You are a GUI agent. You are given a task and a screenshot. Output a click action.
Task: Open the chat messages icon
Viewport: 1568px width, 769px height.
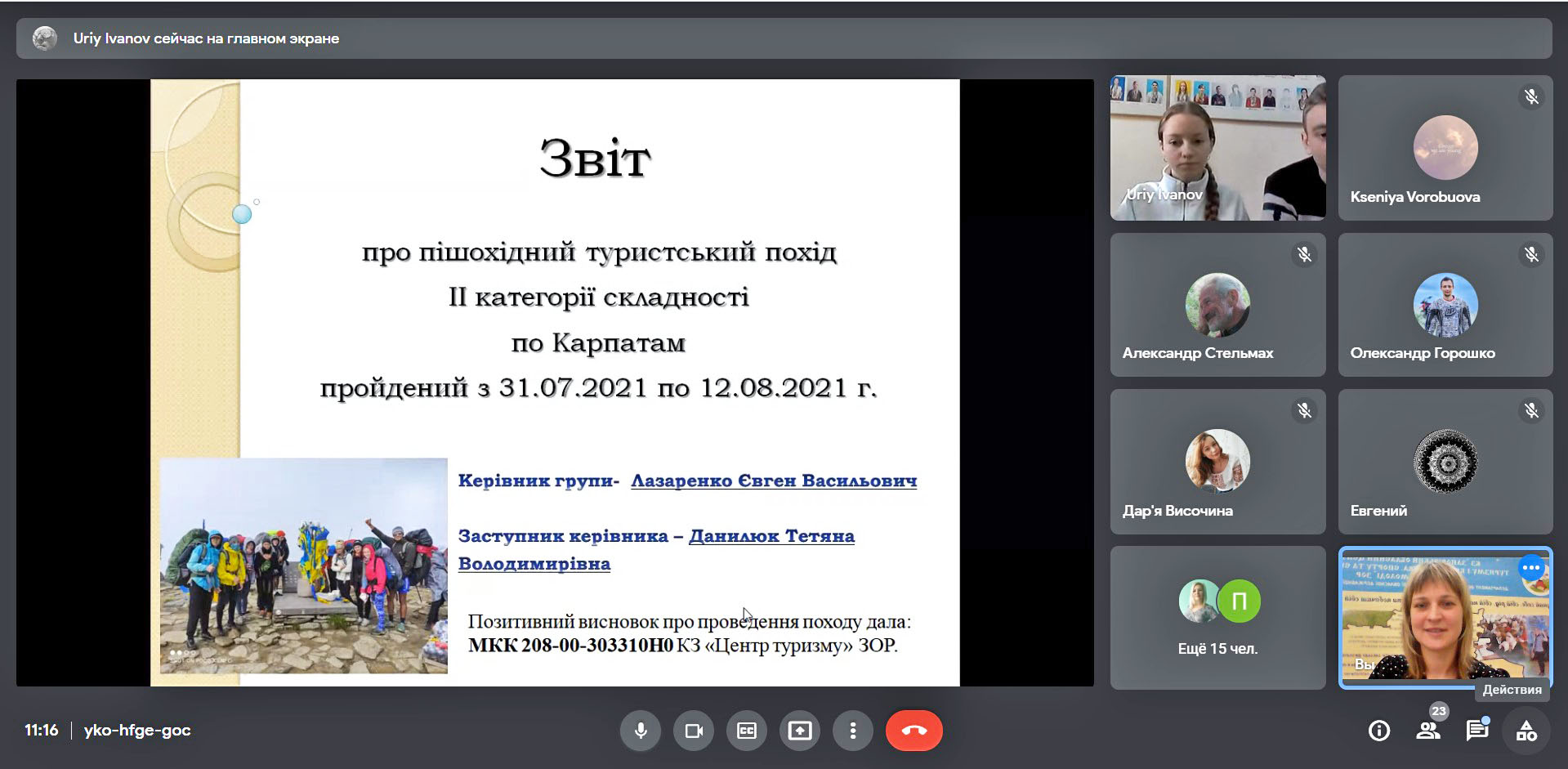tap(1477, 731)
